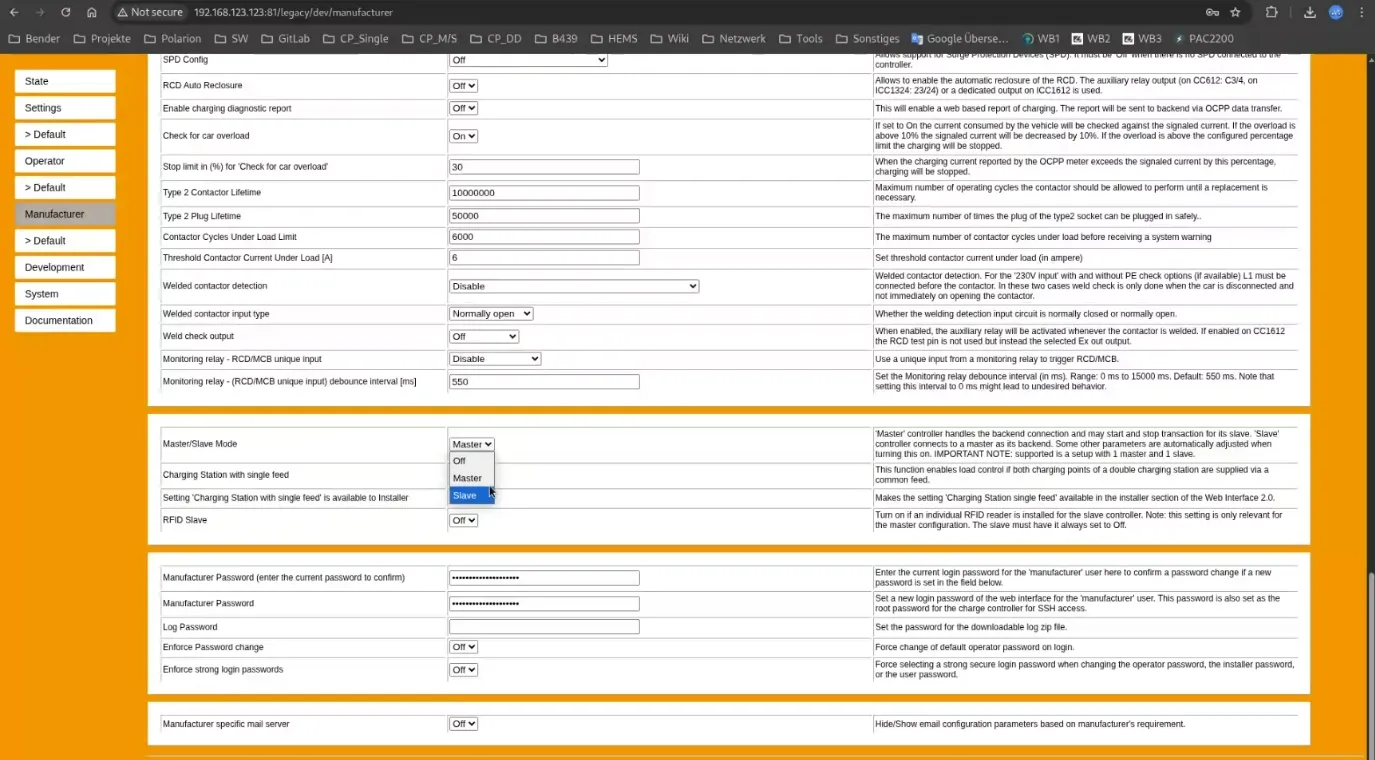Open the GitLab bookmarks folder

click(x=285, y=39)
